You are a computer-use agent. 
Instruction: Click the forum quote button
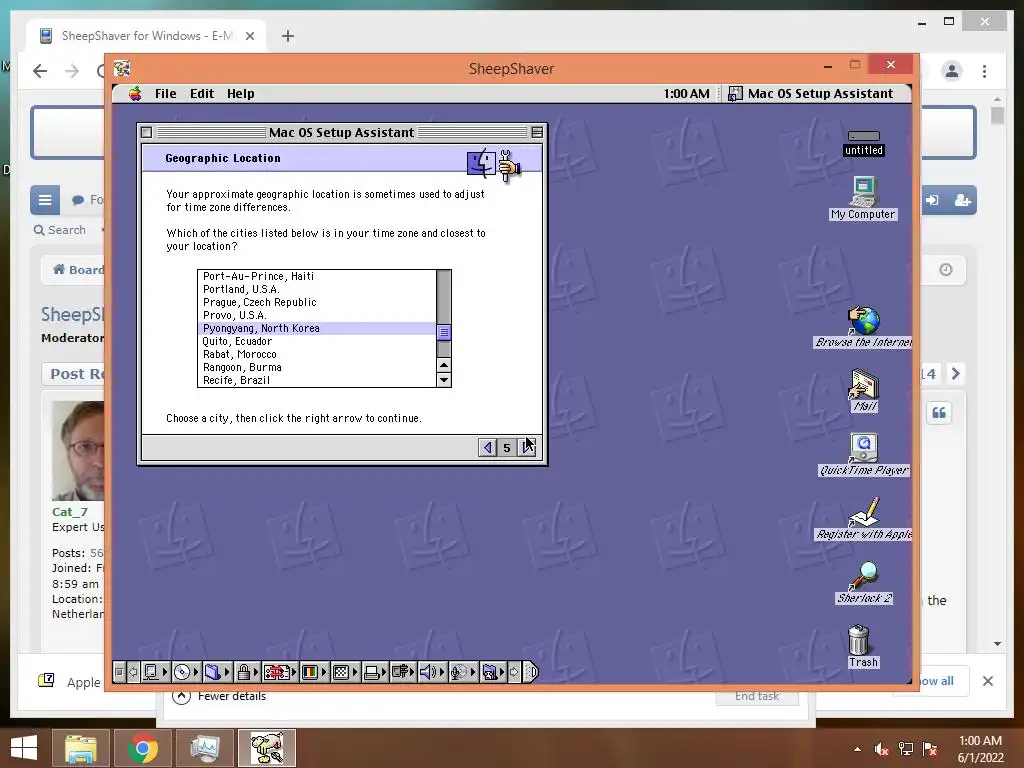[x=939, y=413]
